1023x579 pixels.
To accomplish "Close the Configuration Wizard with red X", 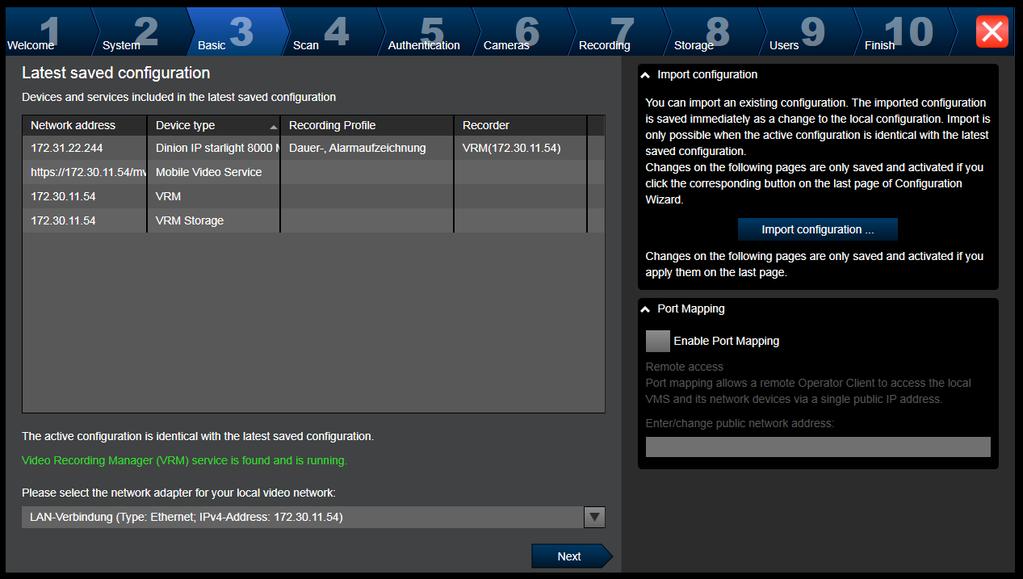I will [992, 31].
